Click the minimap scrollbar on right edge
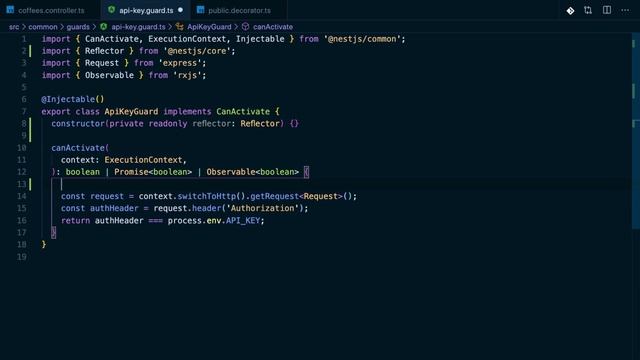Viewport: 640px width, 360px height. click(636, 131)
